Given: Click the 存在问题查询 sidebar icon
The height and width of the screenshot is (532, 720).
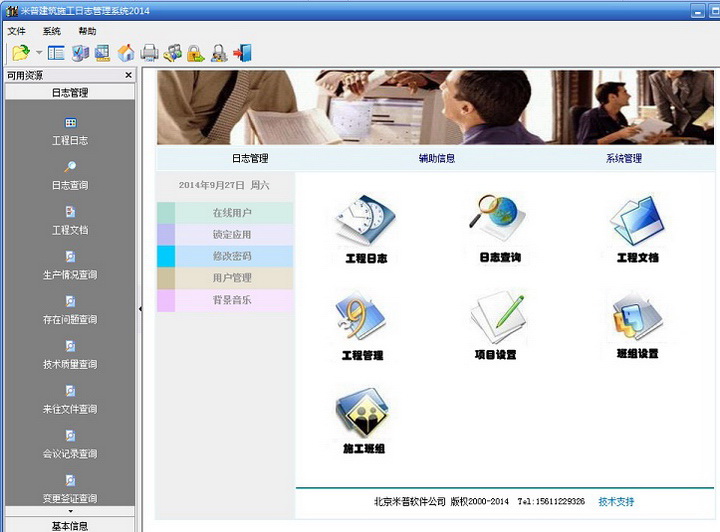Looking at the screenshot, I should pos(70,301).
